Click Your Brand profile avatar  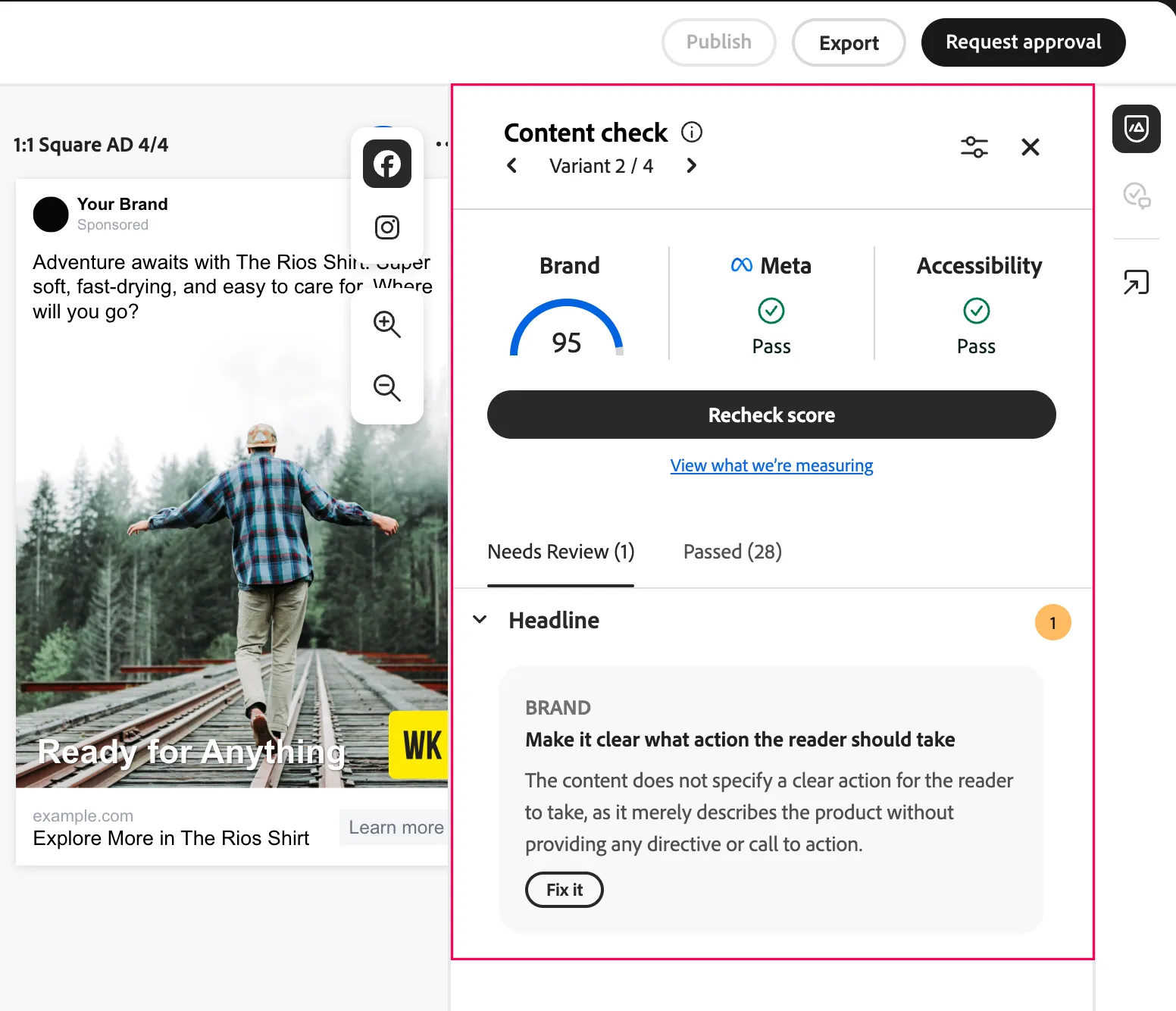51,214
